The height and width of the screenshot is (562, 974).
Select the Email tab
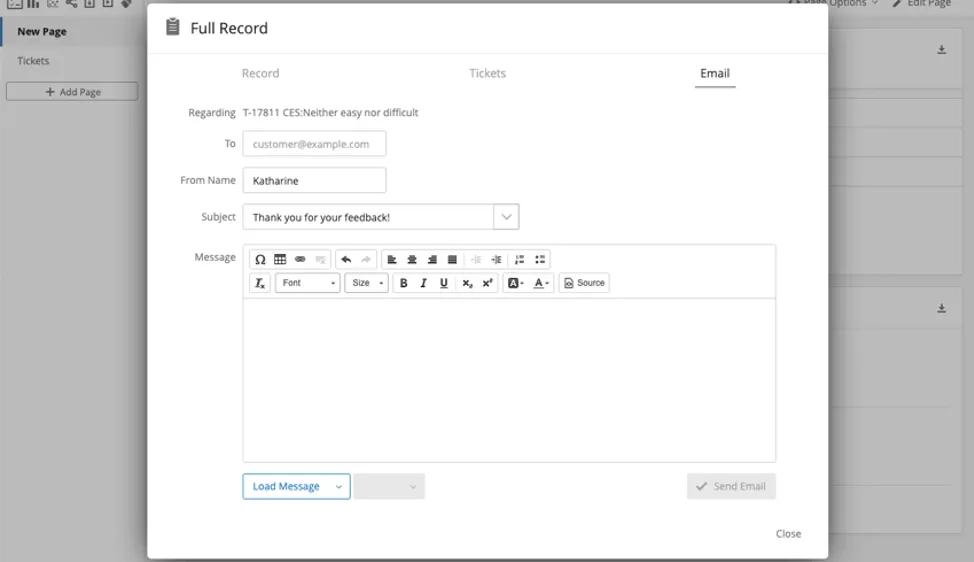pos(715,73)
